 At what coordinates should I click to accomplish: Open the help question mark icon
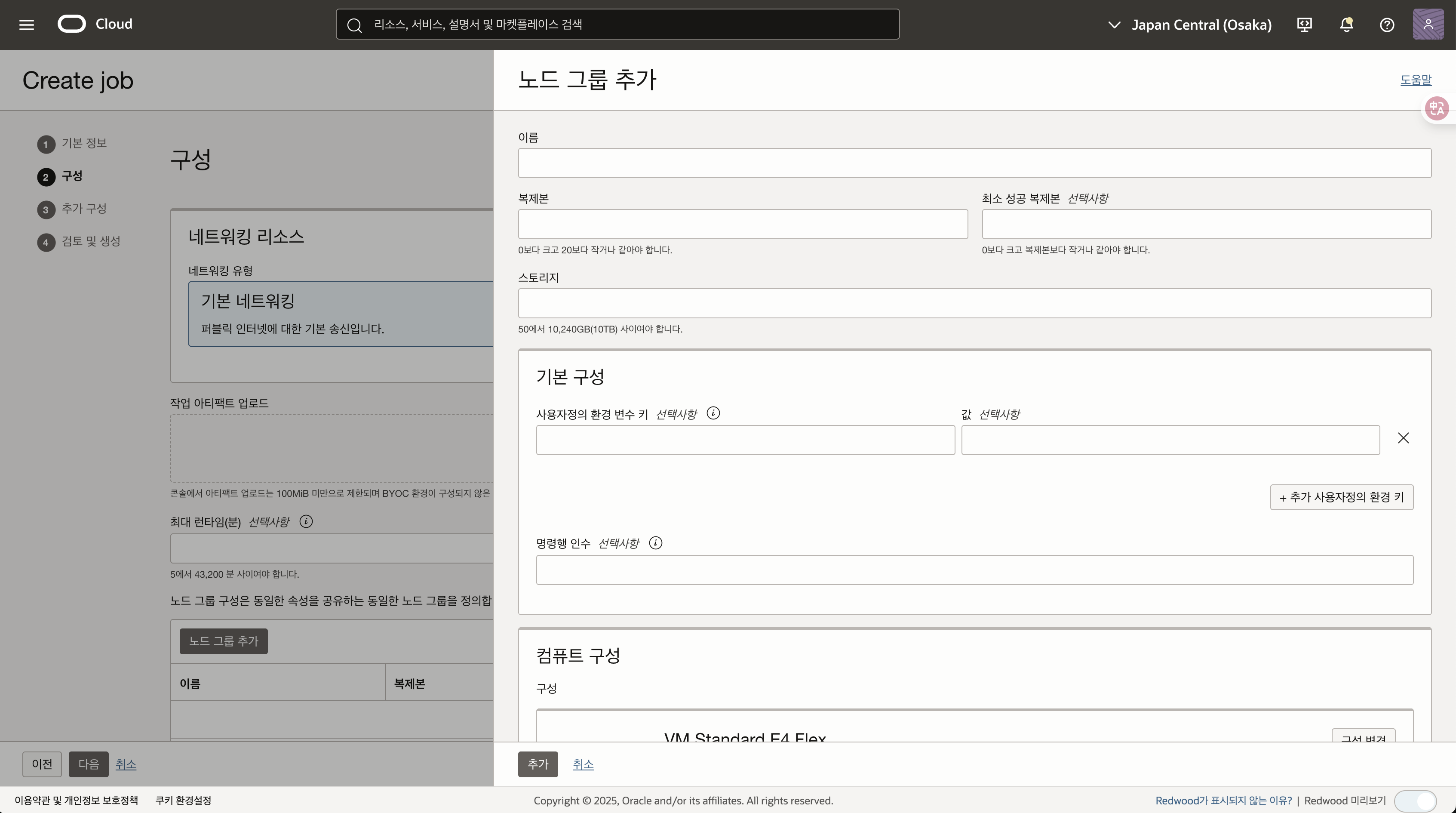tap(1387, 25)
